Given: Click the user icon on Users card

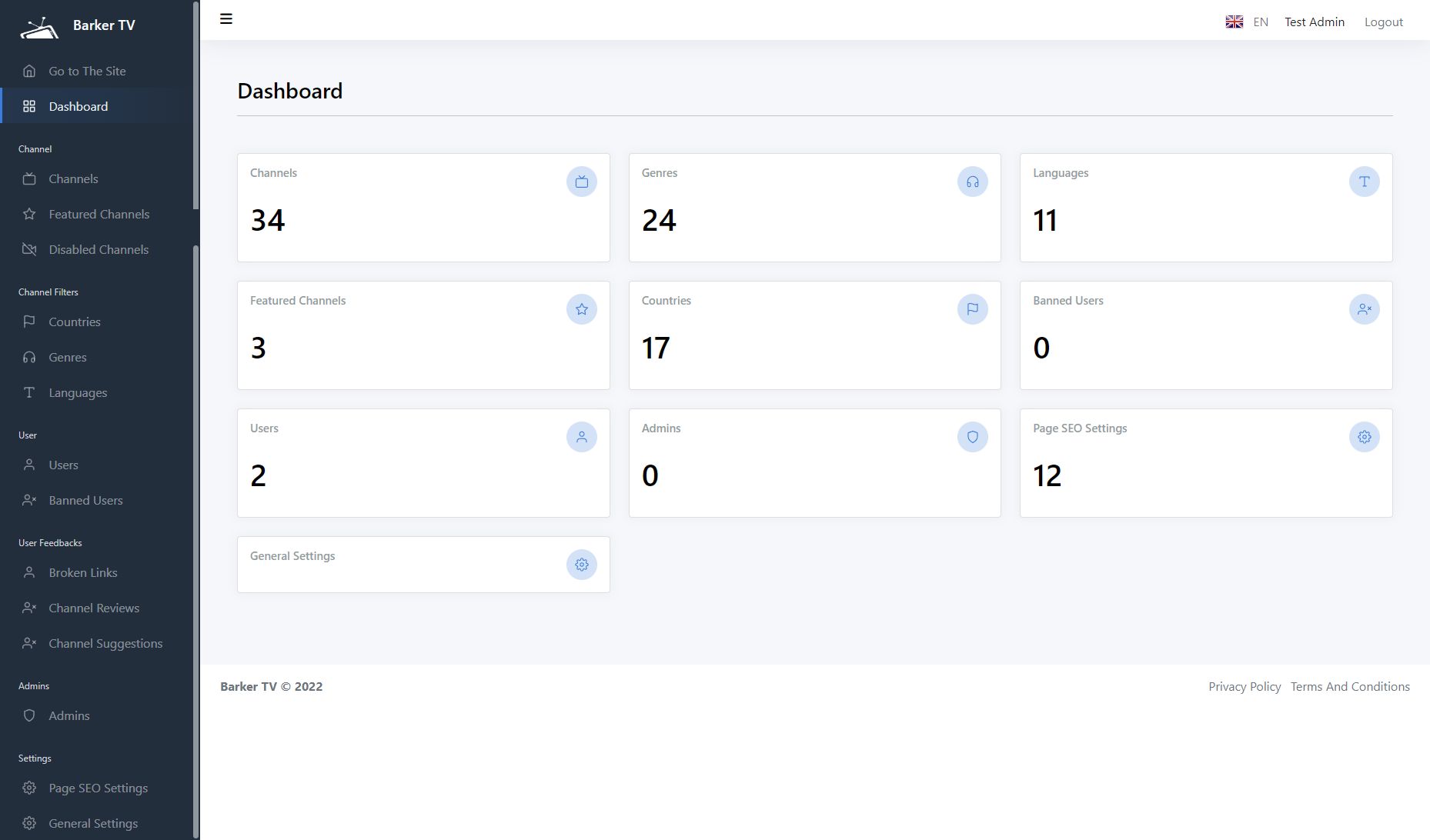Looking at the screenshot, I should pos(582,437).
